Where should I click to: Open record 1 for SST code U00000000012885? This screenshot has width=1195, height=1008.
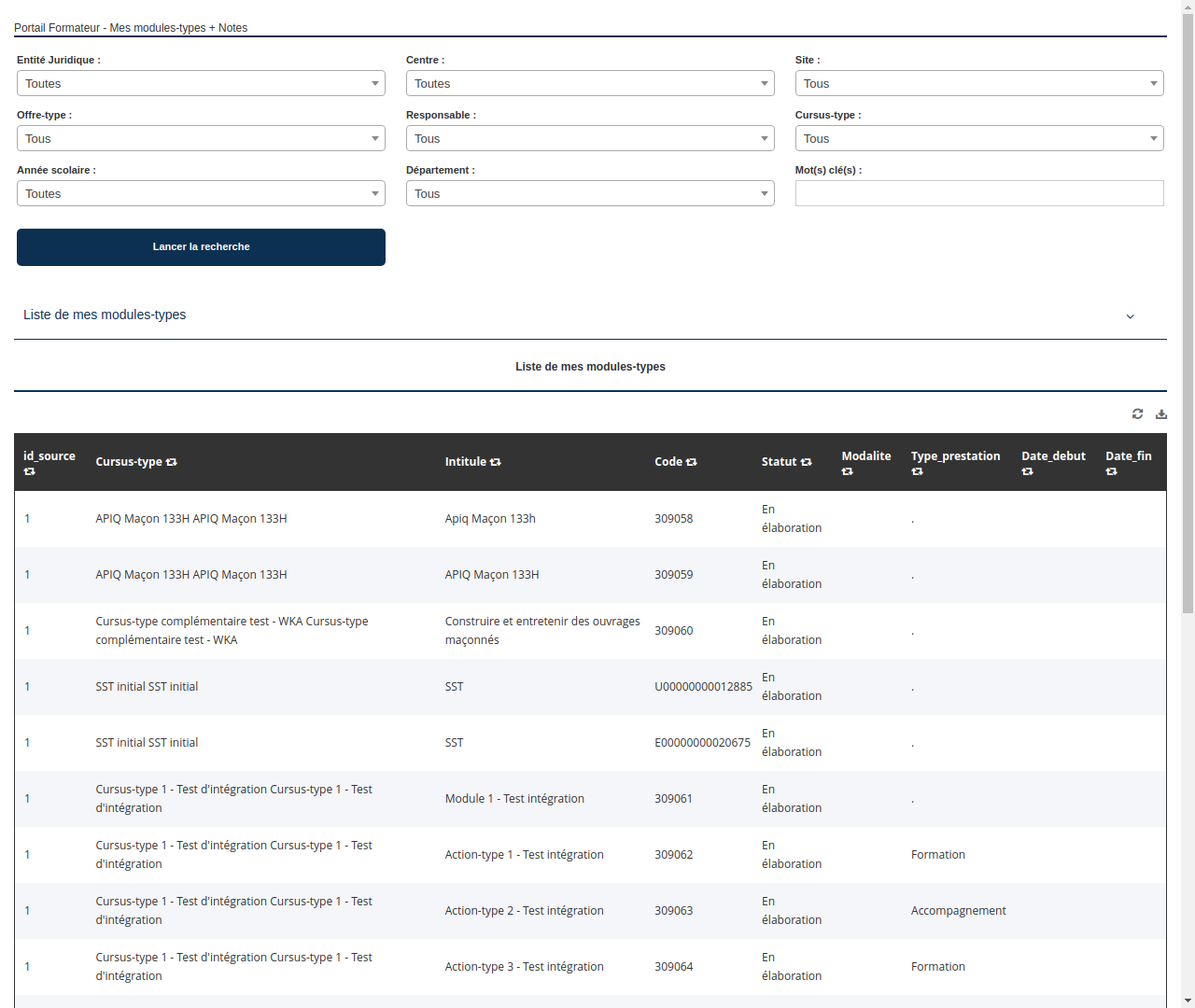tap(27, 686)
